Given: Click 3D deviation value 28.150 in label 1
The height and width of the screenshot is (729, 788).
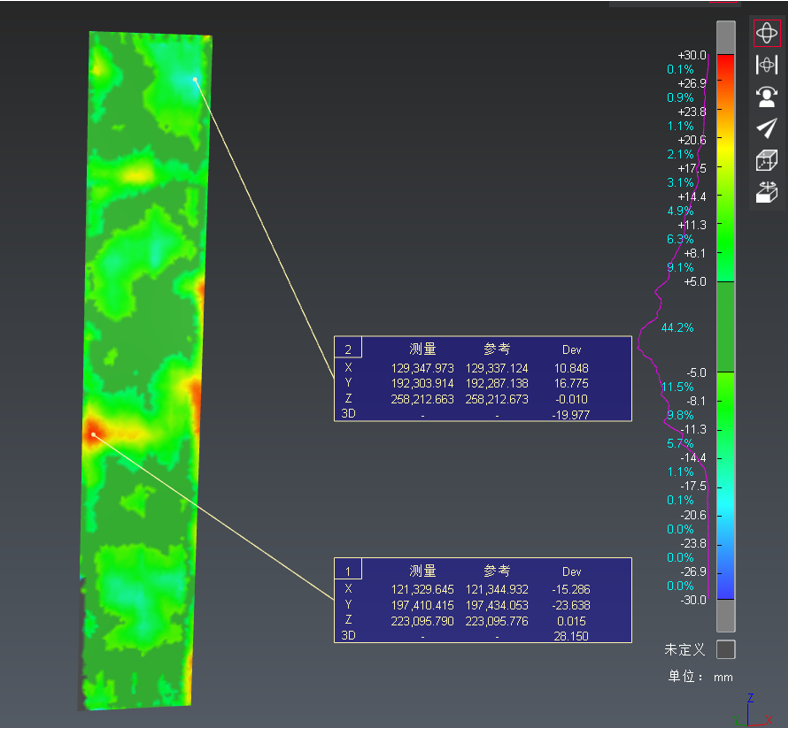Looking at the screenshot, I should pyautogui.click(x=571, y=636).
